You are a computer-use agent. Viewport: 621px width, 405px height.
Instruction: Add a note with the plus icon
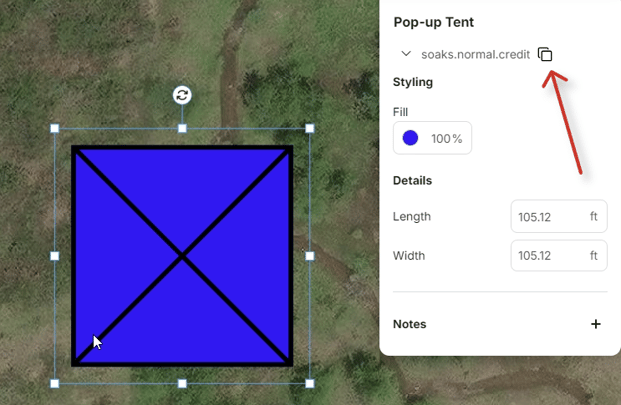point(596,324)
